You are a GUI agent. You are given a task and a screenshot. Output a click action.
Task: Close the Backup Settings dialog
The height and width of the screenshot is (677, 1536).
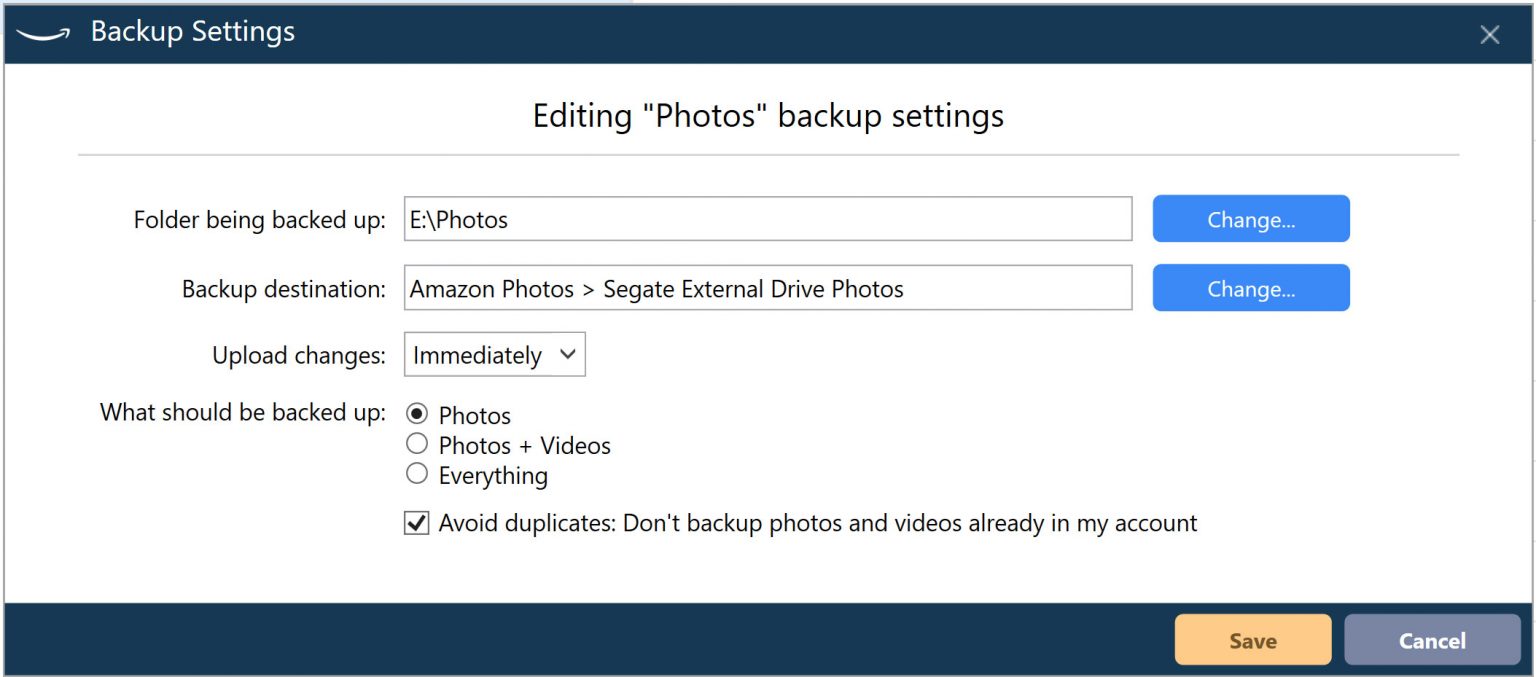[x=1489, y=35]
